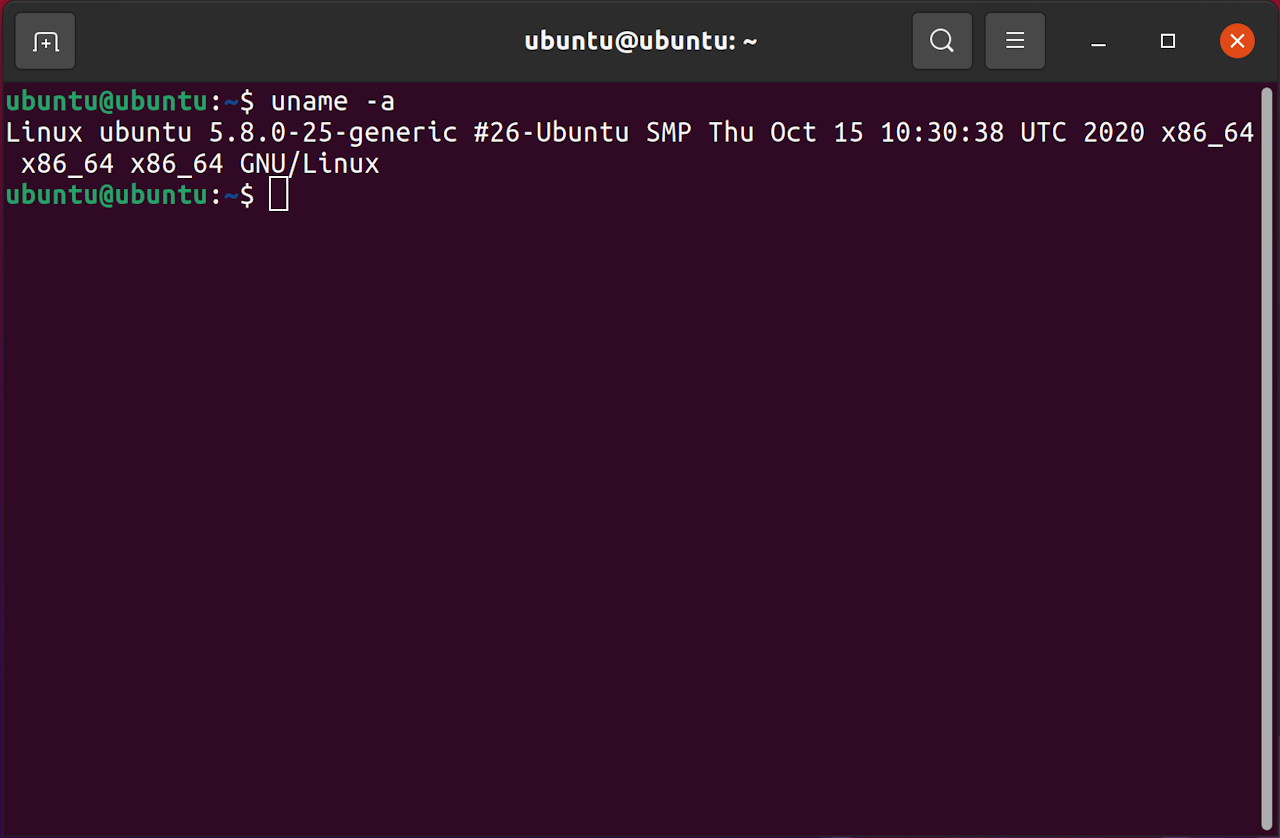Open a new terminal tab

coord(45,41)
